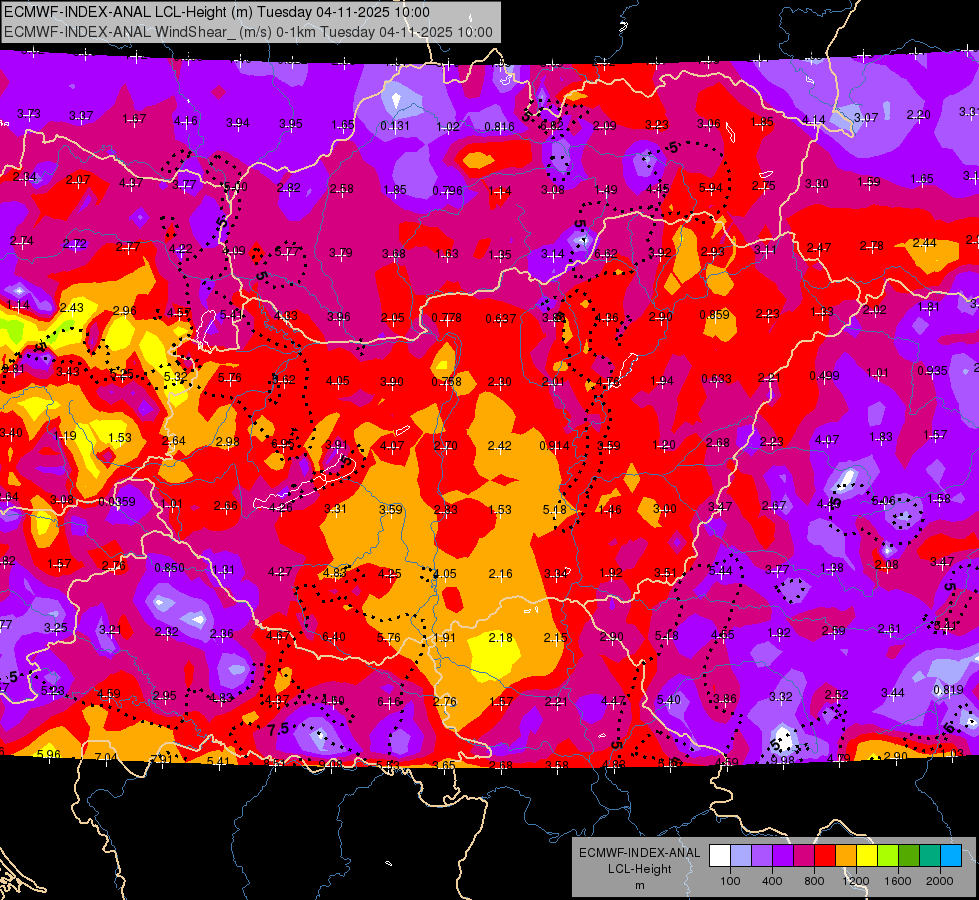
Task: Click the magenta legend swatch
Action: pyautogui.click(x=804, y=856)
